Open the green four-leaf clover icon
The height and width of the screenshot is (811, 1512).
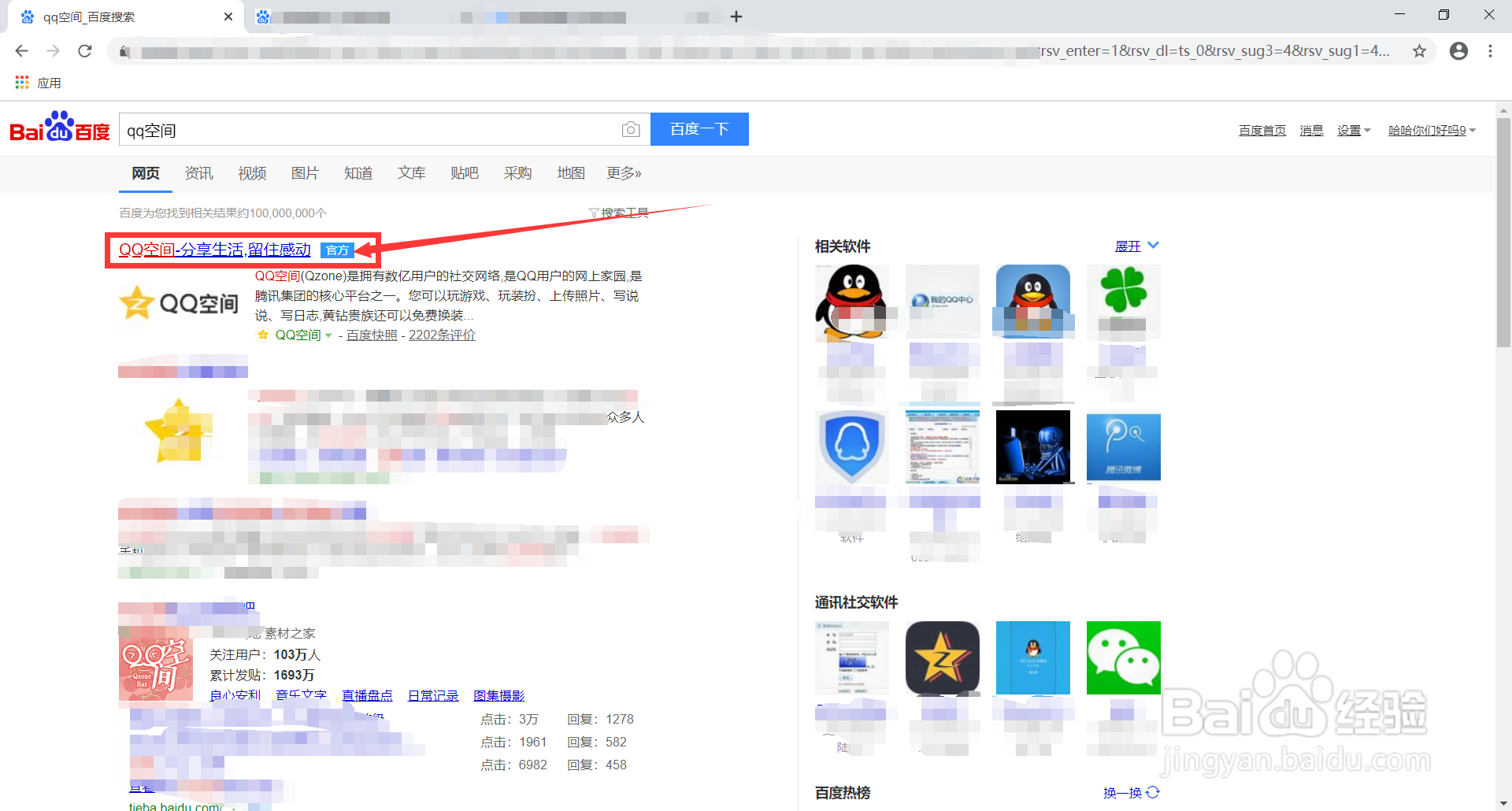1124,302
